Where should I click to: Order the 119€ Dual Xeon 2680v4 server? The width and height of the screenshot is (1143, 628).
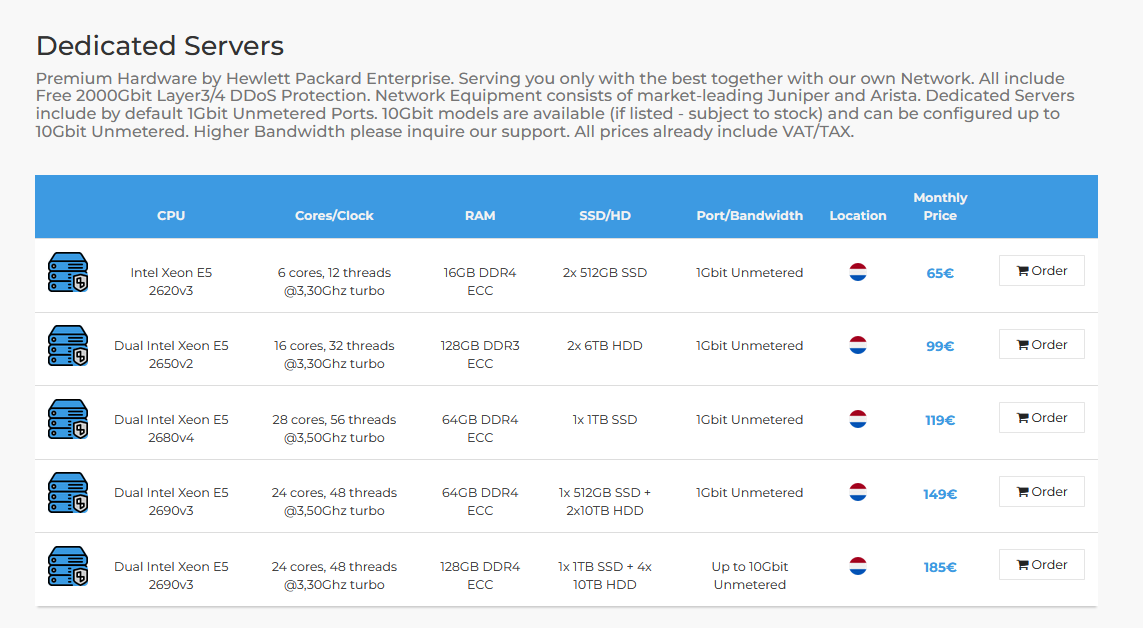pyautogui.click(x=1042, y=417)
